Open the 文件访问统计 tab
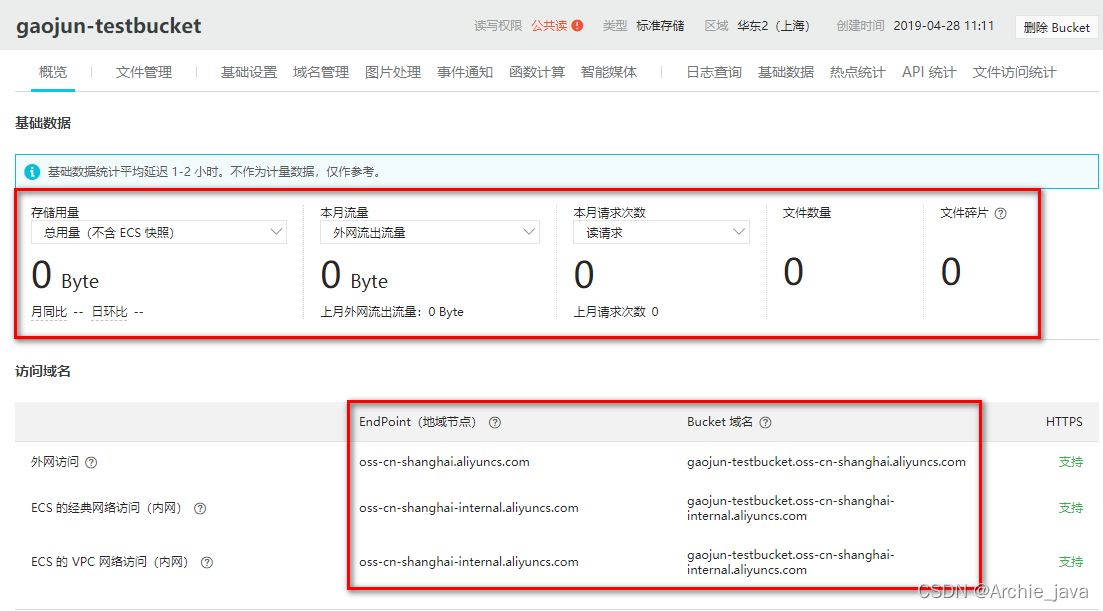The image size is (1103, 611). coord(1014,72)
